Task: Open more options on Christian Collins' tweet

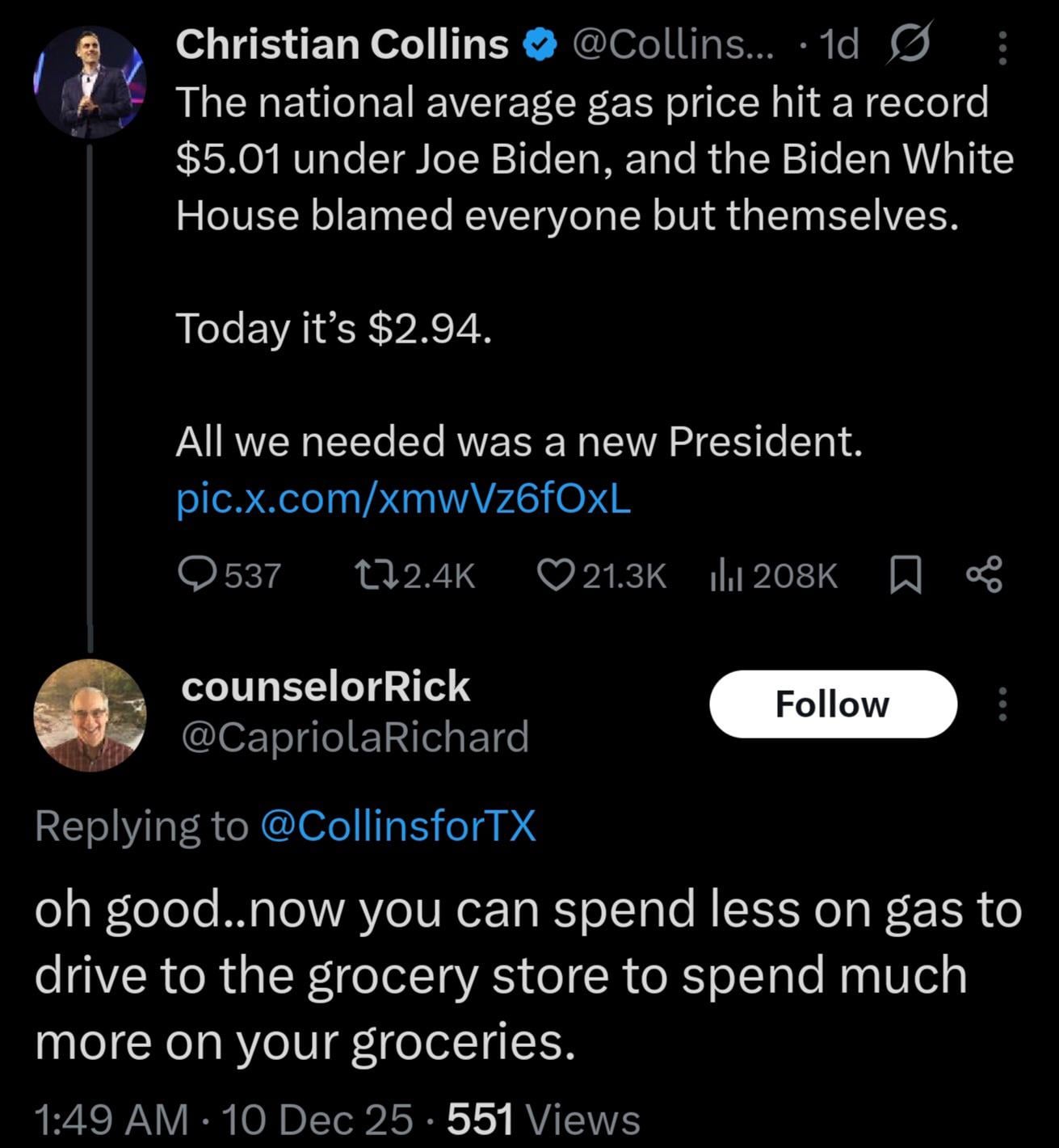Action: pos(1002,48)
